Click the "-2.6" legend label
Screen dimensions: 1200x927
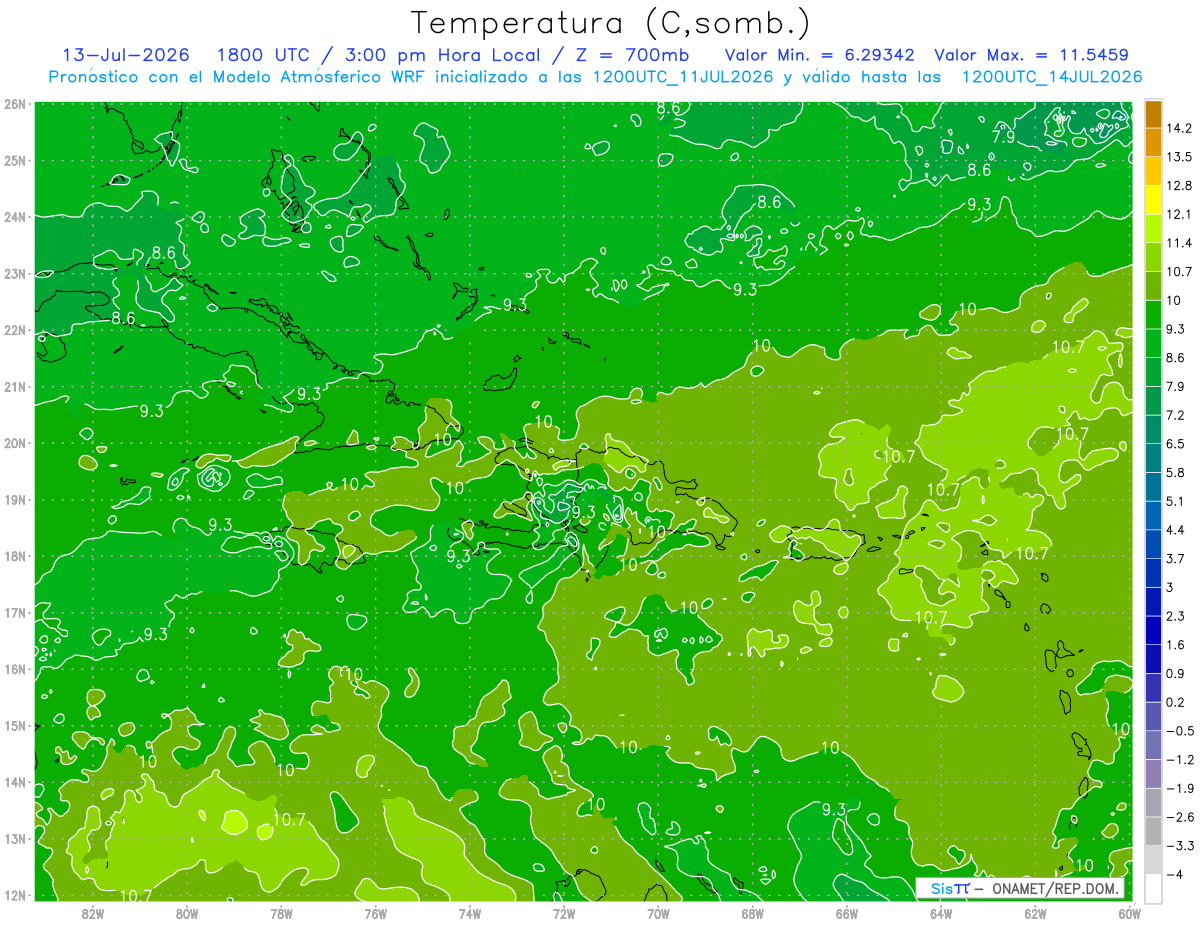[1179, 817]
